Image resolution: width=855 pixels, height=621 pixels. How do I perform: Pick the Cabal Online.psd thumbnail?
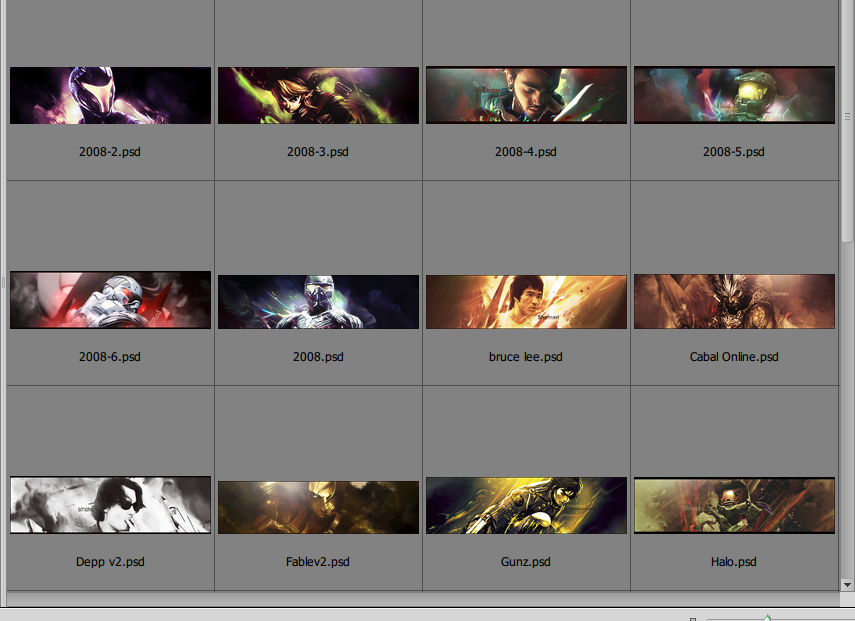pyautogui.click(x=734, y=302)
